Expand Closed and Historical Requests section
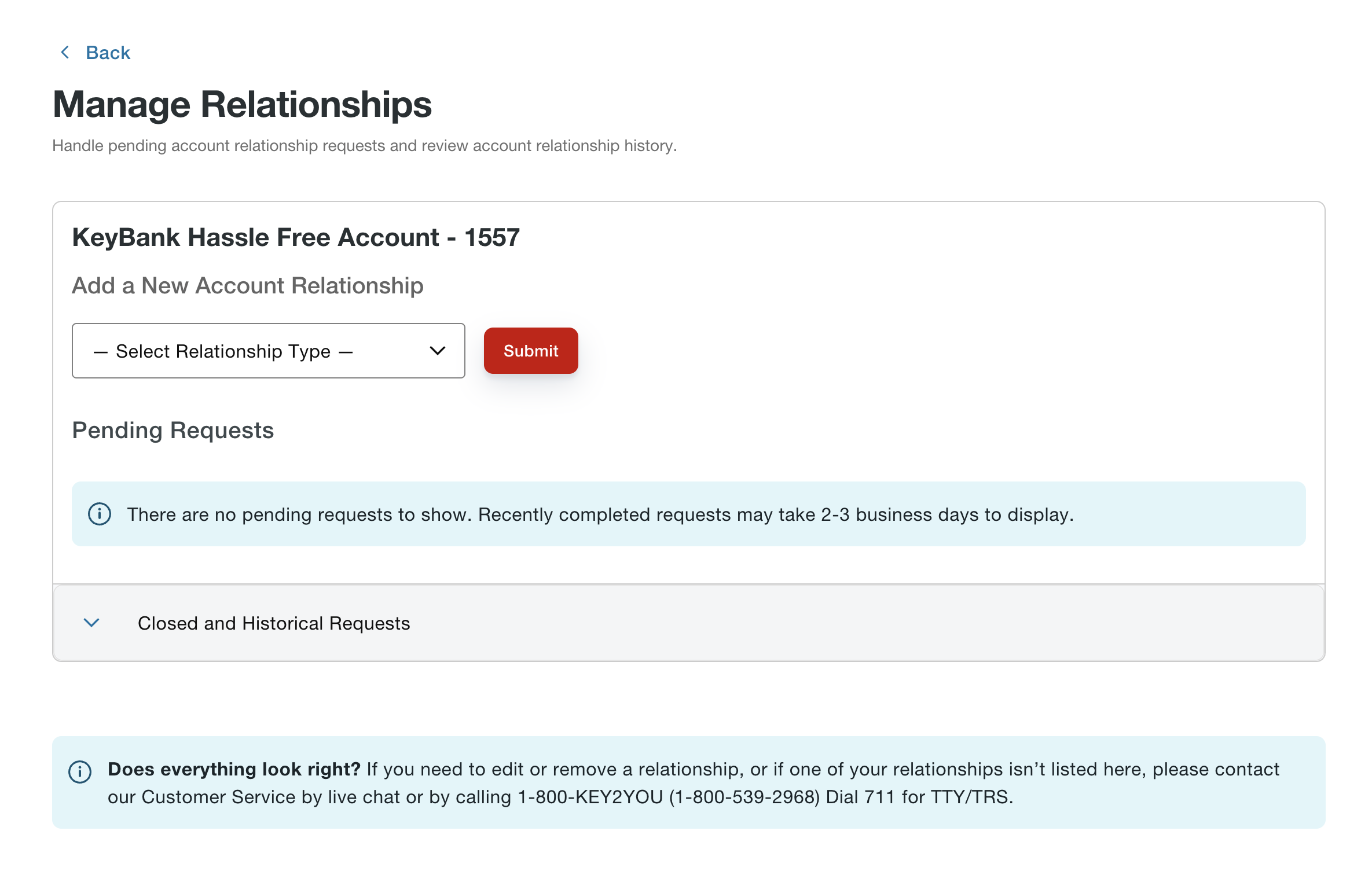 click(688, 623)
